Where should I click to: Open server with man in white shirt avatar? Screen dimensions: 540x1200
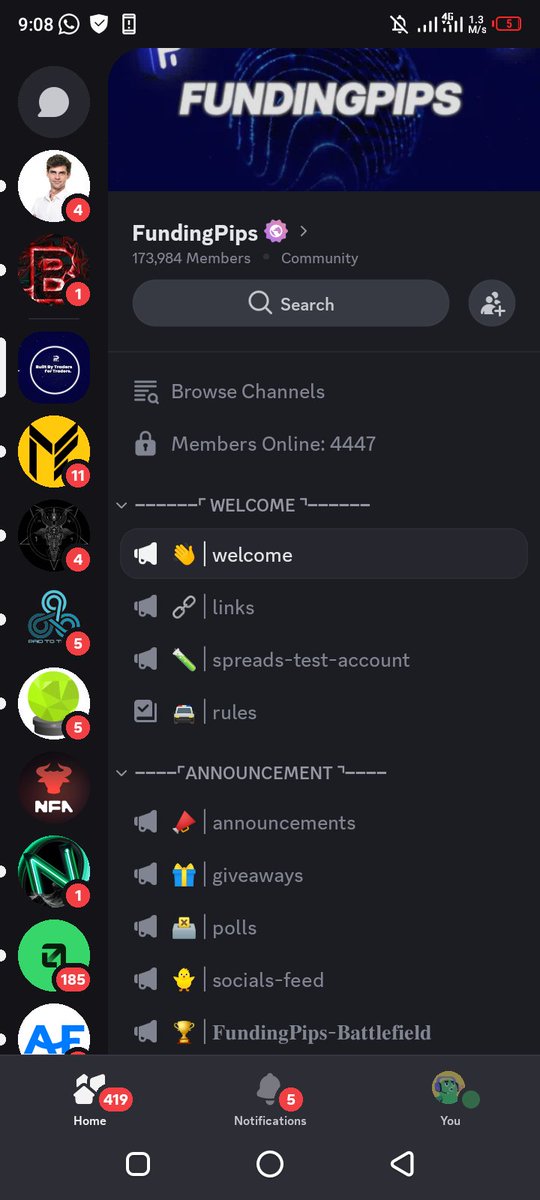click(54, 186)
